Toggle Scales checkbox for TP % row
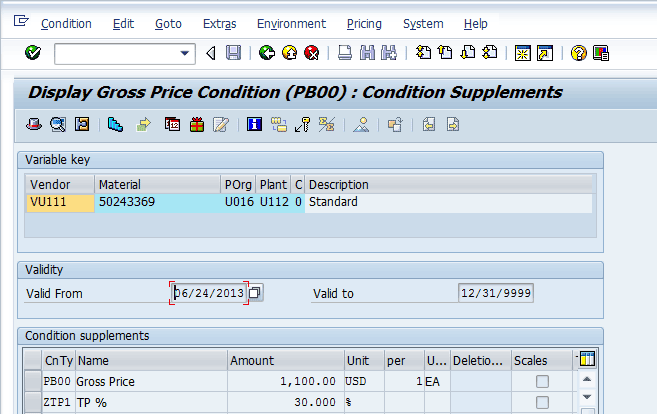This screenshot has width=657, height=414. click(542, 402)
